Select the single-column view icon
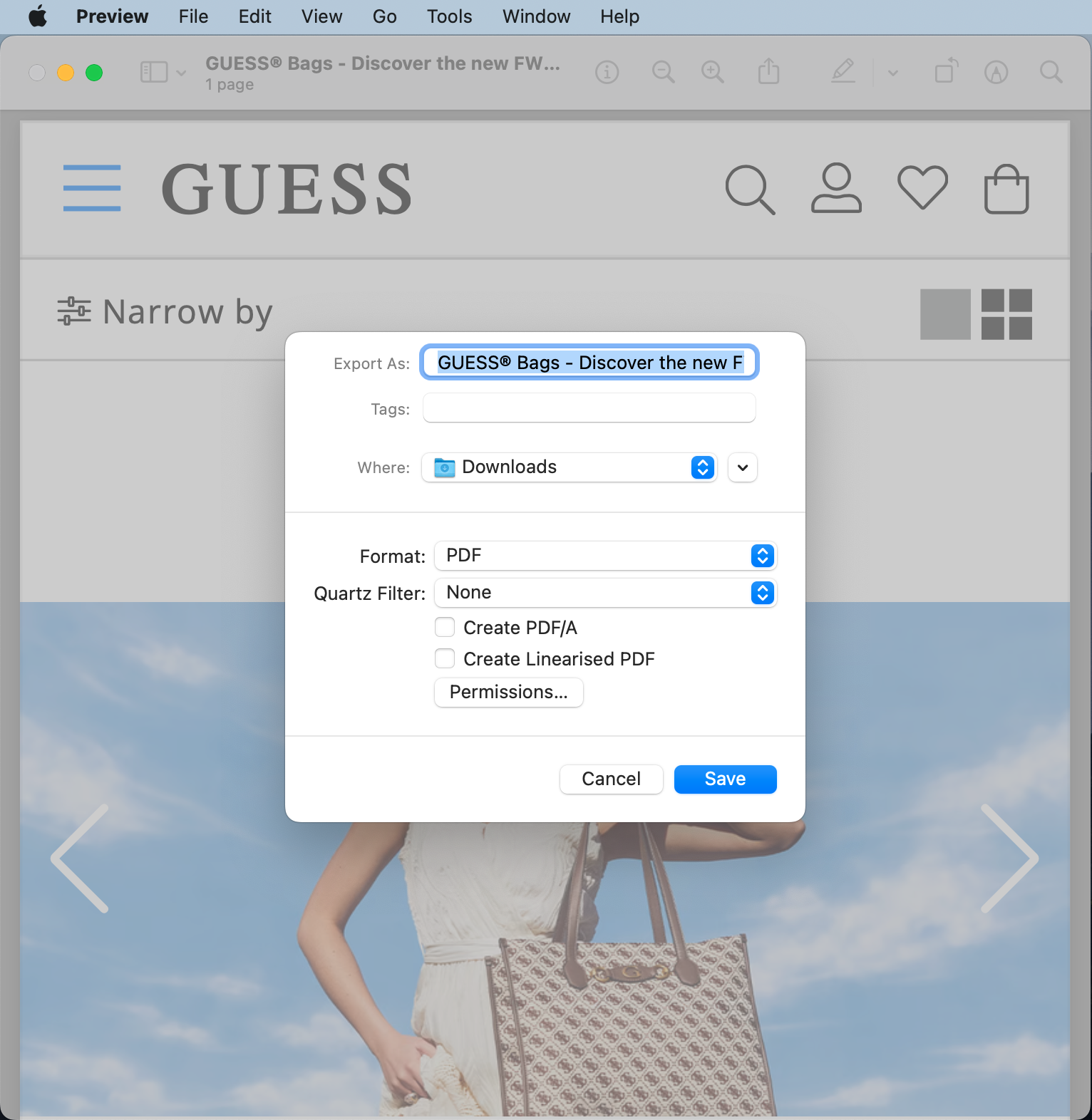Viewport: 1092px width, 1120px height. point(945,314)
